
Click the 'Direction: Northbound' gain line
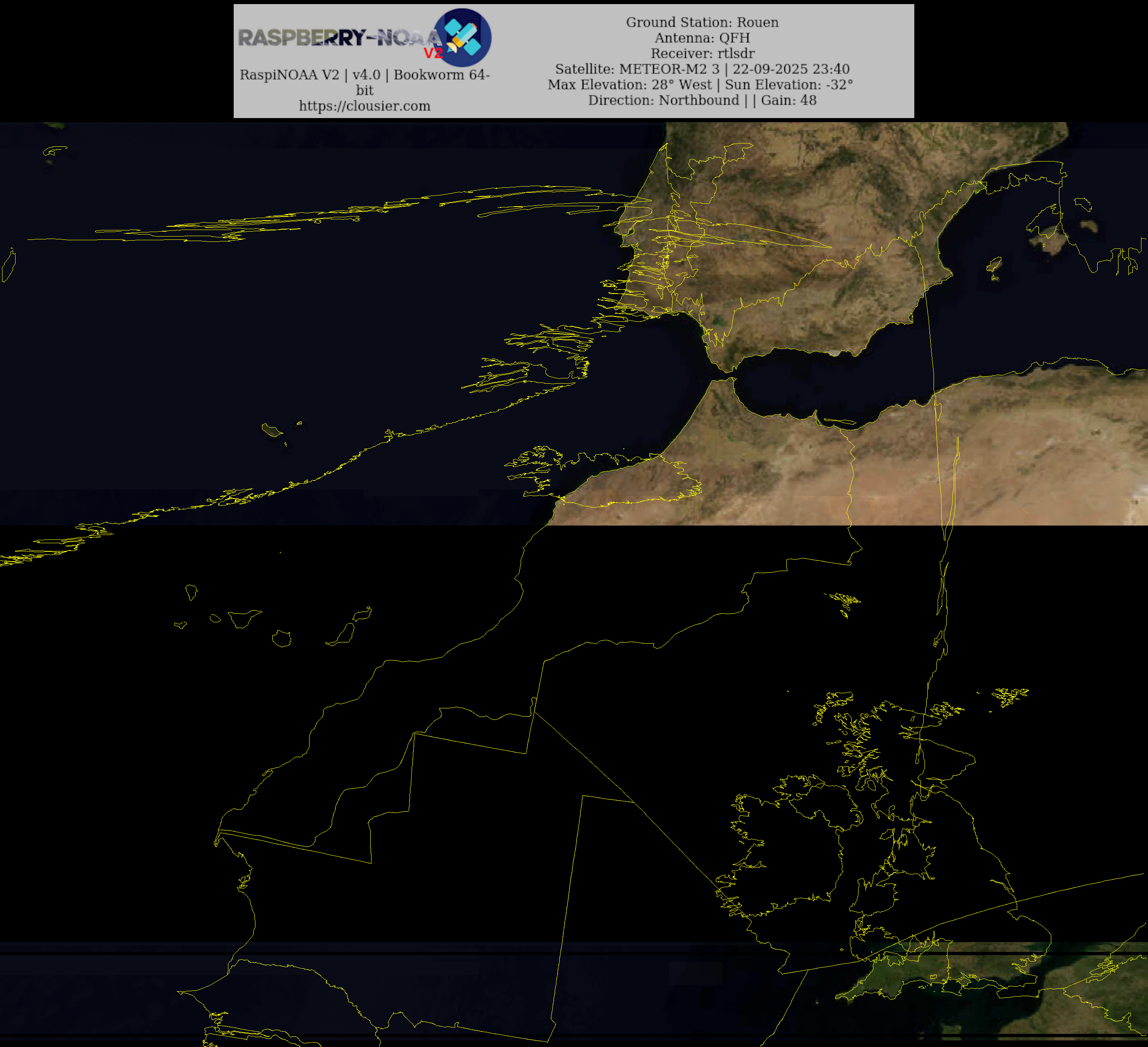pos(702,100)
